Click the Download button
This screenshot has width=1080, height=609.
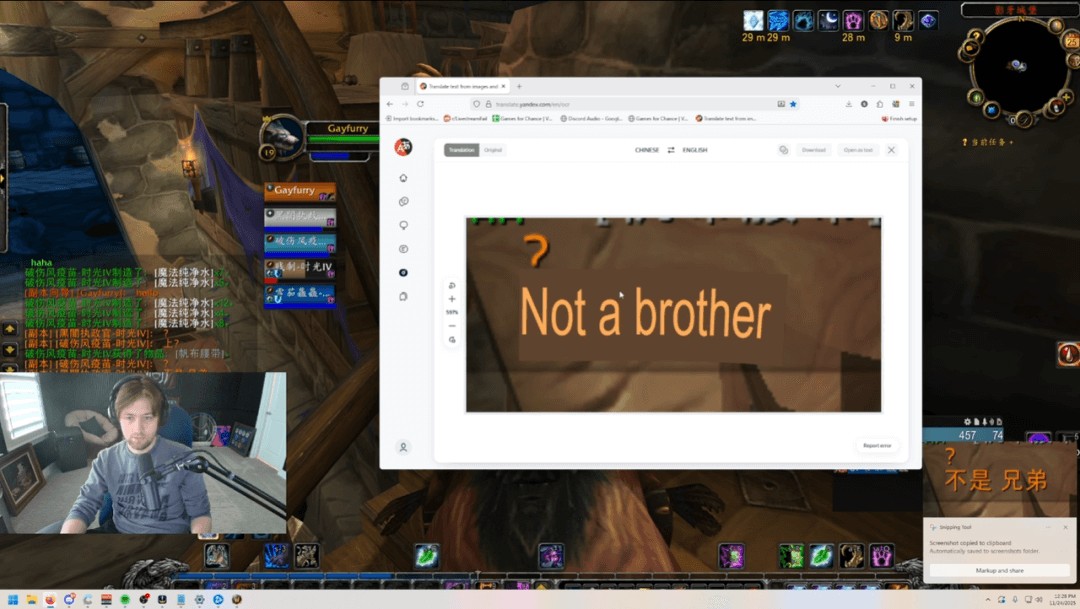pyautogui.click(x=813, y=150)
